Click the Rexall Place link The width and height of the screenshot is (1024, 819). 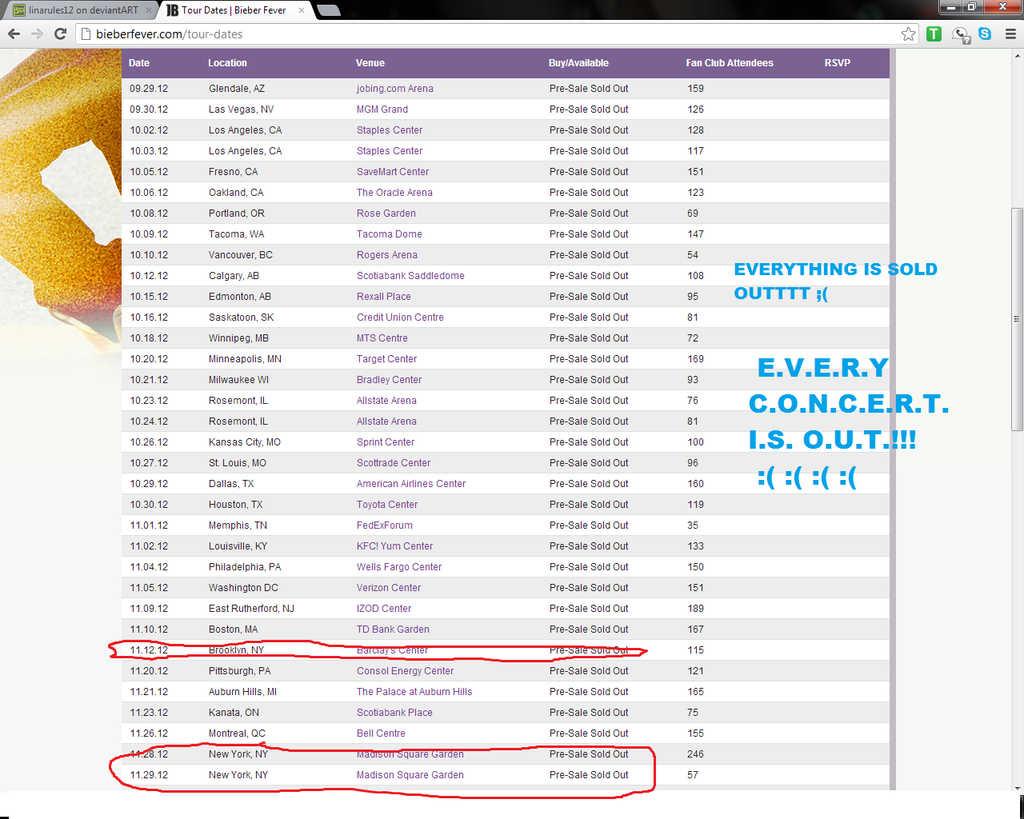coord(383,297)
